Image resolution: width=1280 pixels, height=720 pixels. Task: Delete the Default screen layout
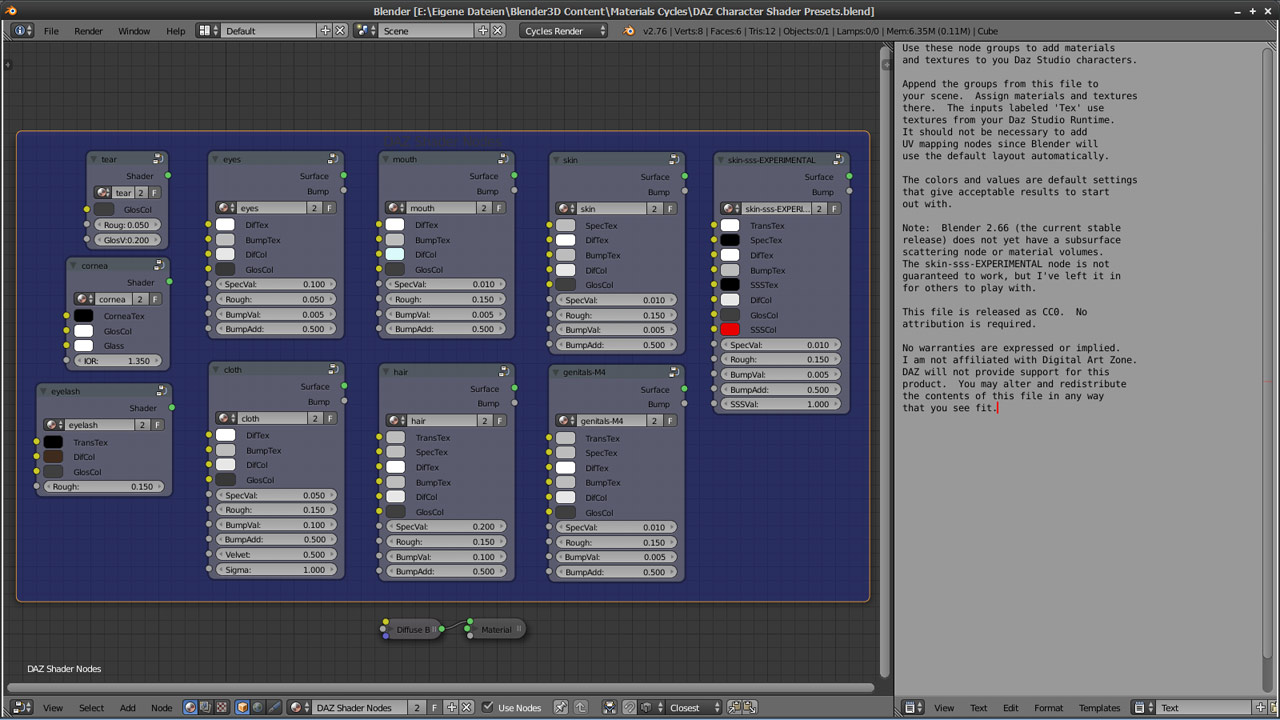[340, 31]
